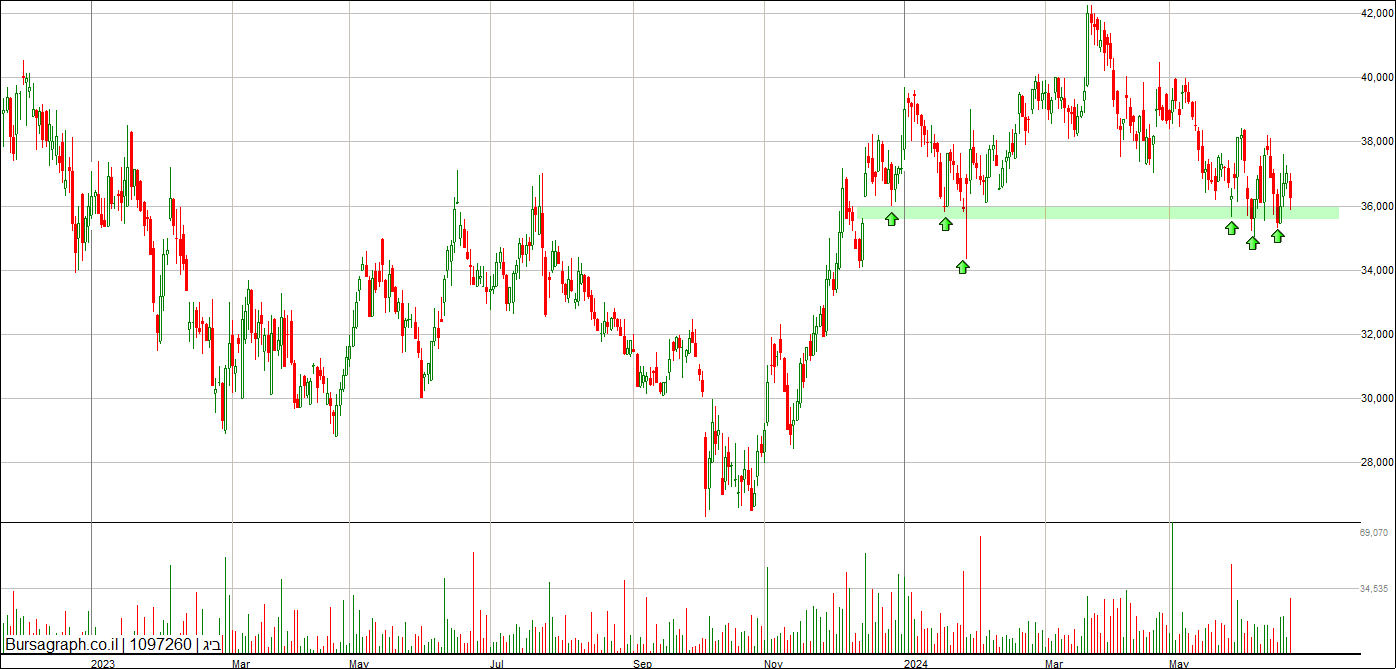
Task: Click the Bursagraph.co.il source text
Action: [60, 645]
